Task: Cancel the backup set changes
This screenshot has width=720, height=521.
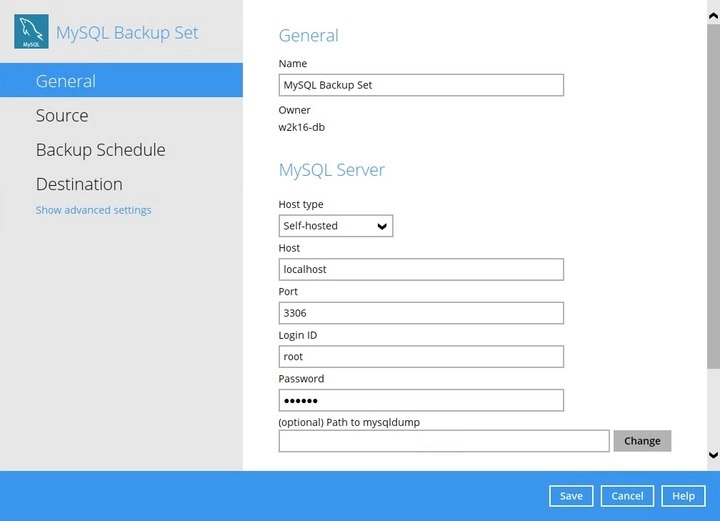Action: (x=627, y=496)
